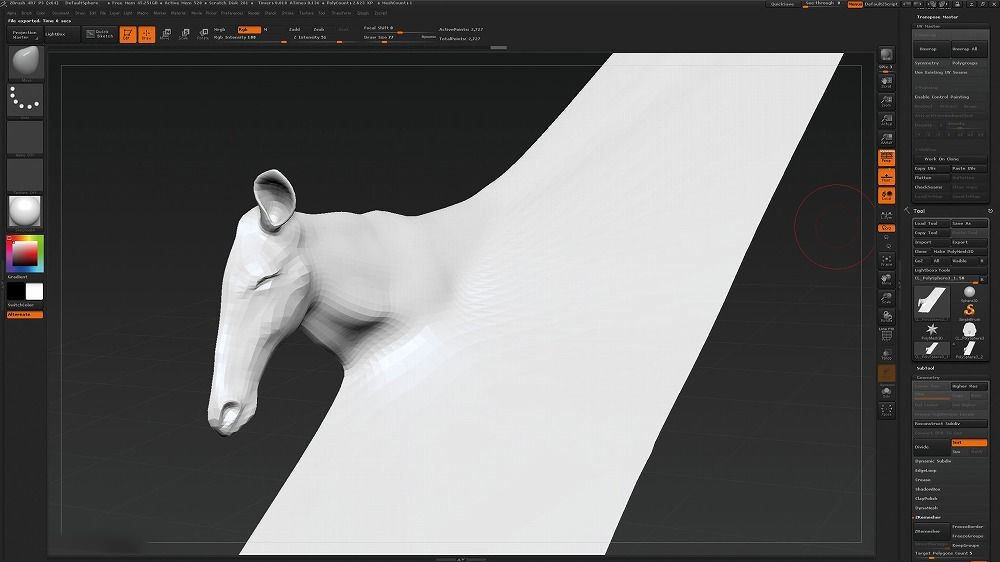Select the Scroll canvas icon

pyautogui.click(x=886, y=82)
